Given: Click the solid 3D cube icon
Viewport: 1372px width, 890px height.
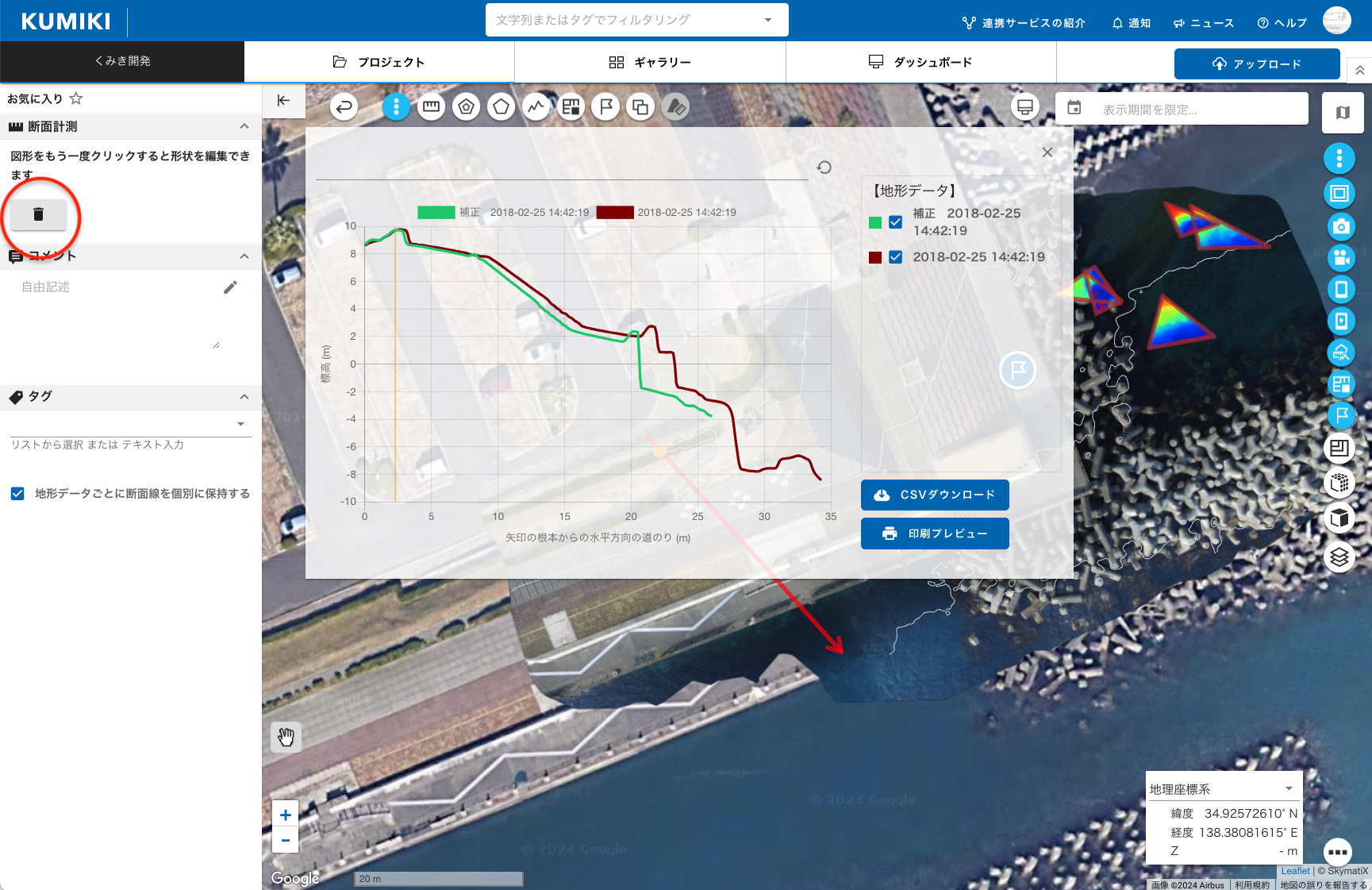Looking at the screenshot, I should [1339, 518].
